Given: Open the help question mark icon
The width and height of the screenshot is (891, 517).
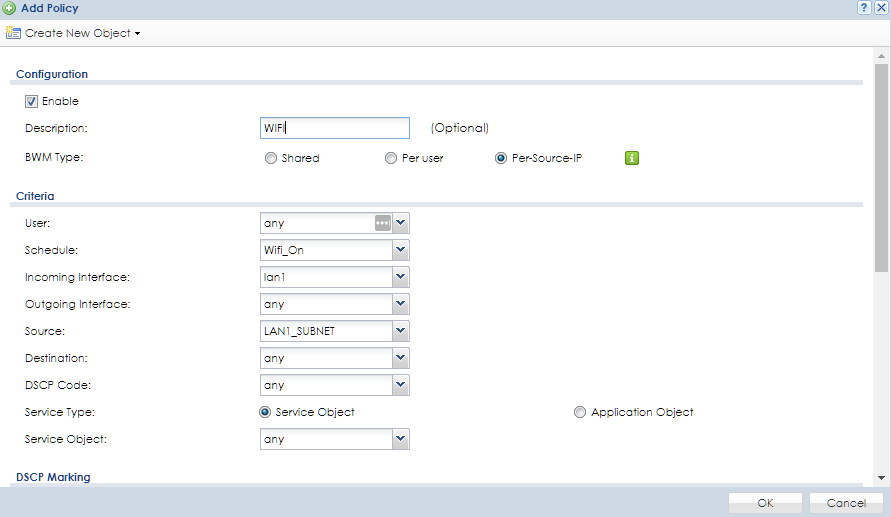Looking at the screenshot, I should [863, 8].
